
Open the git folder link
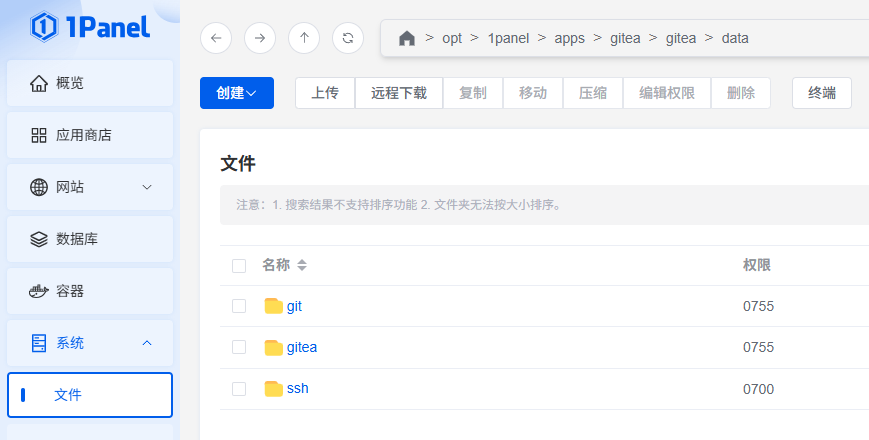294,306
